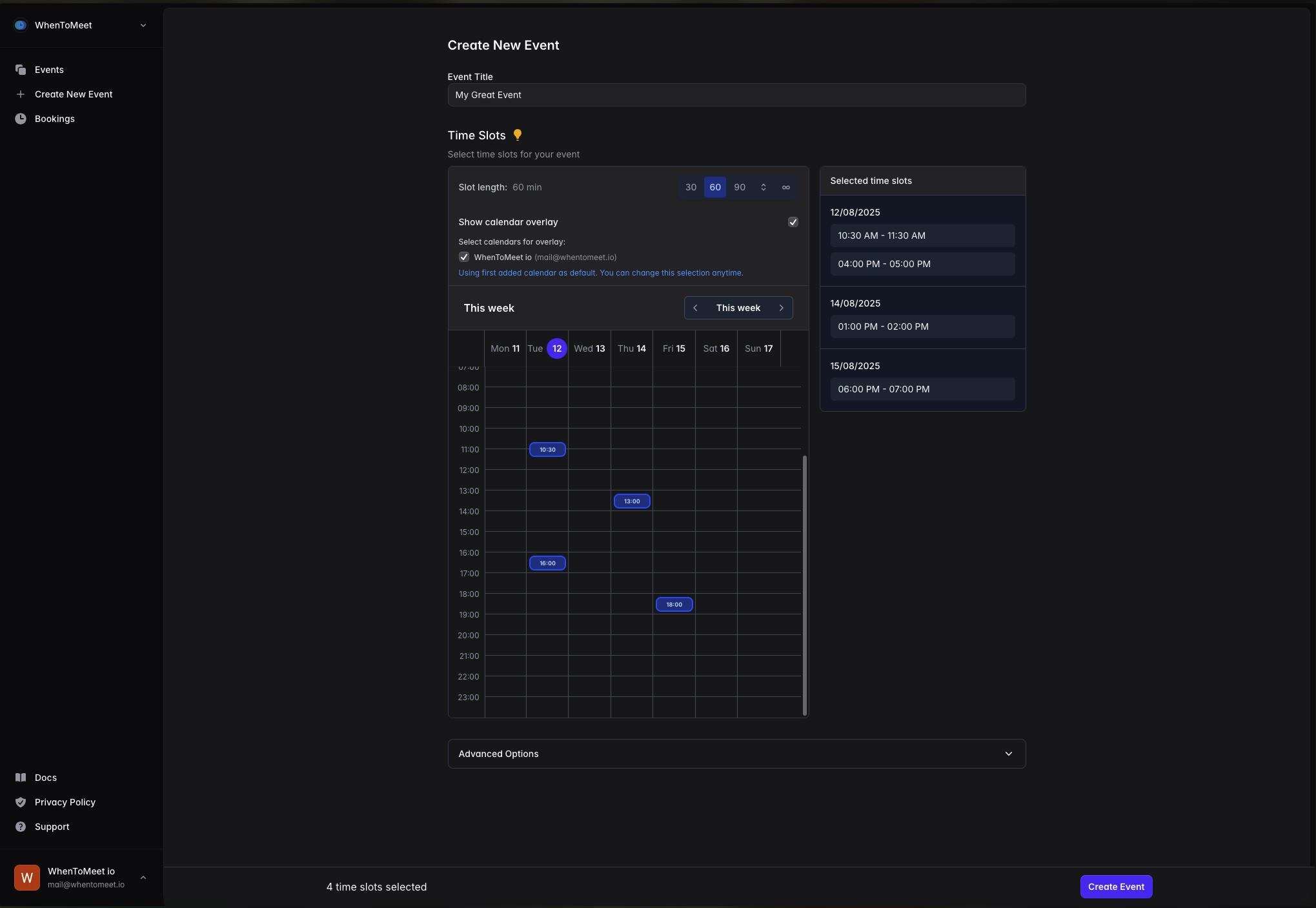Select the Fri 15 day header
Screen dimensions: 1316x908
(x=674, y=348)
